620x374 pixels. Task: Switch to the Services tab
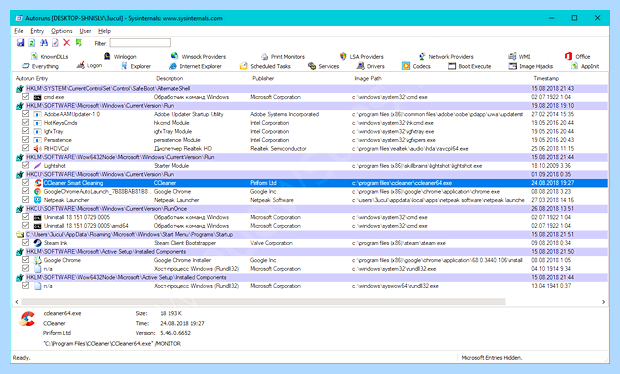(323, 66)
